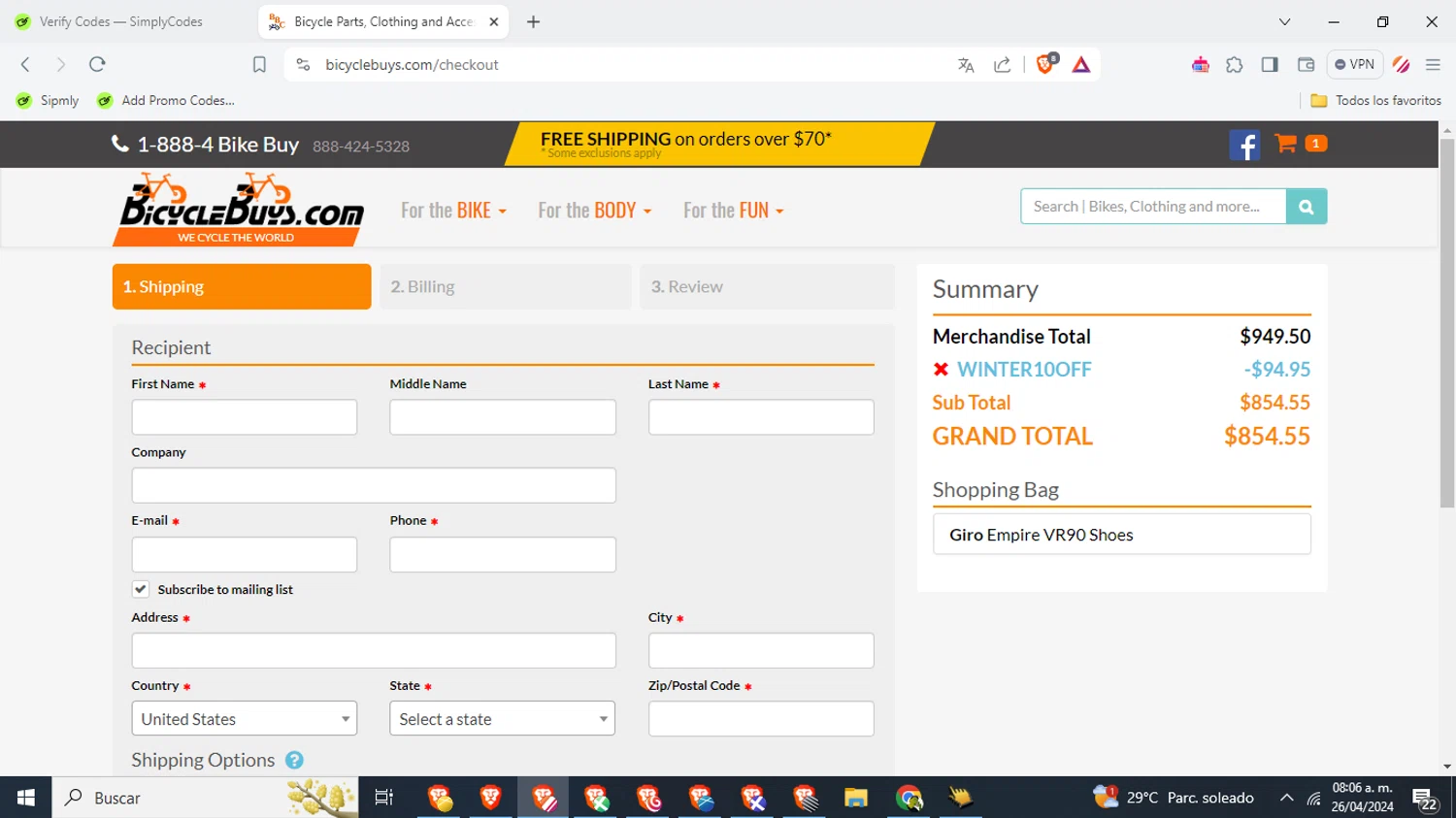The width and height of the screenshot is (1456, 818).
Task: Remove the WINTER10OFF coupon with red X
Action: click(x=941, y=370)
